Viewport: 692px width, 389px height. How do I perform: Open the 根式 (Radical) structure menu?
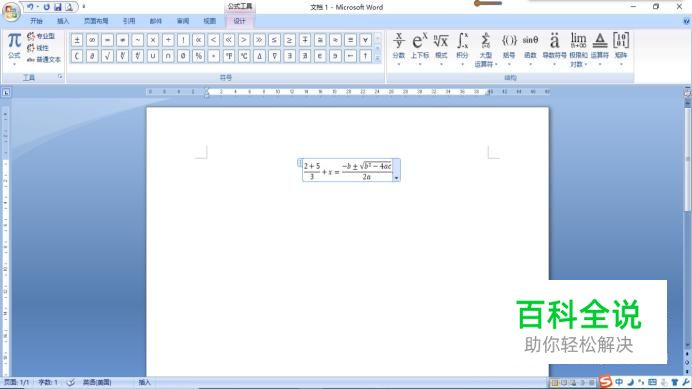click(441, 49)
